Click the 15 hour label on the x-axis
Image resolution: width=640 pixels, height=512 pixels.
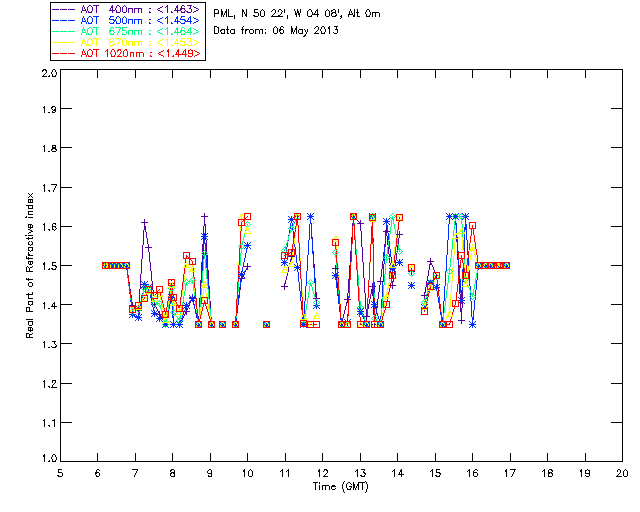[x=435, y=473]
